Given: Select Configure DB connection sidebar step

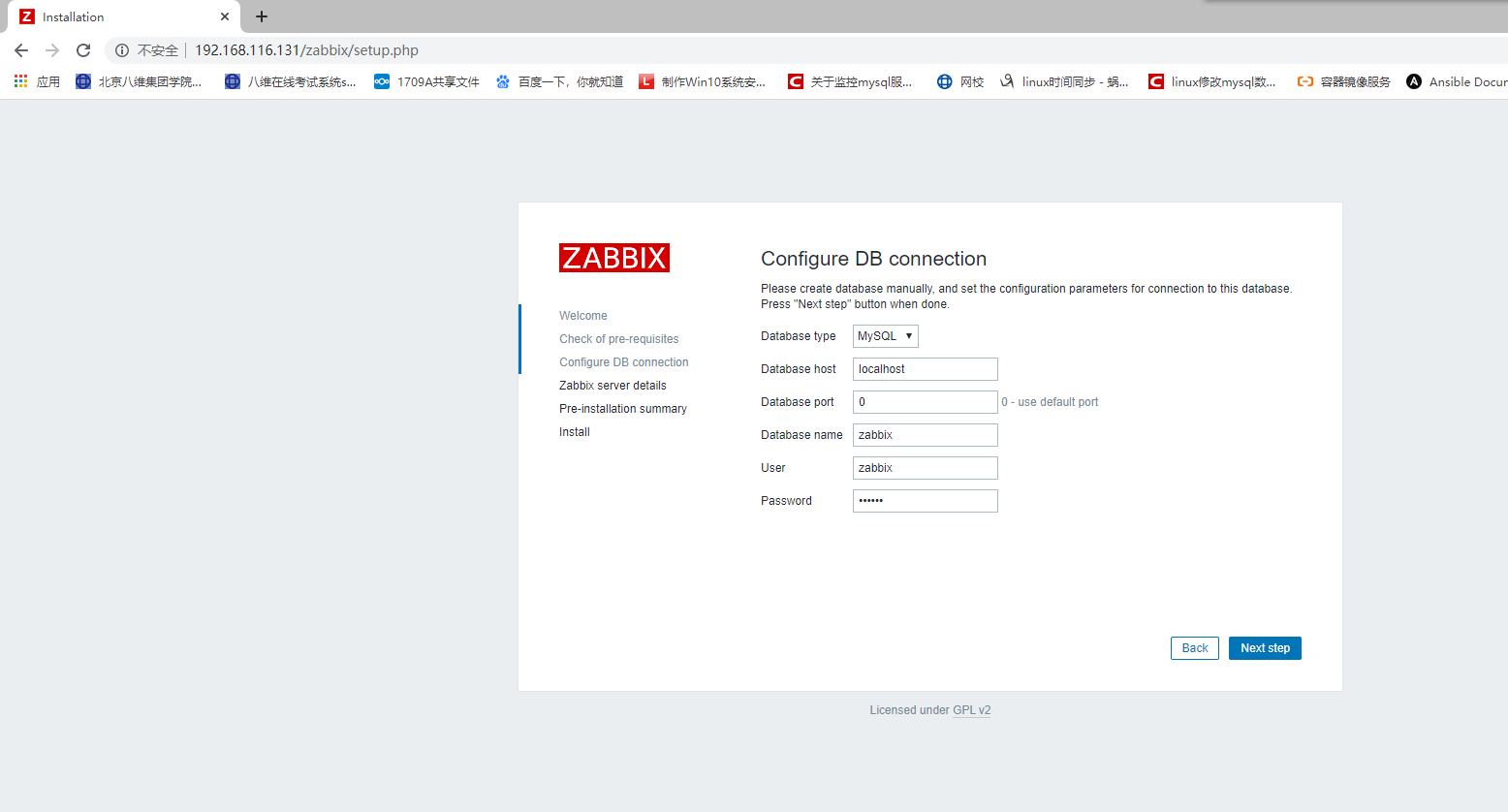Looking at the screenshot, I should (x=624, y=362).
